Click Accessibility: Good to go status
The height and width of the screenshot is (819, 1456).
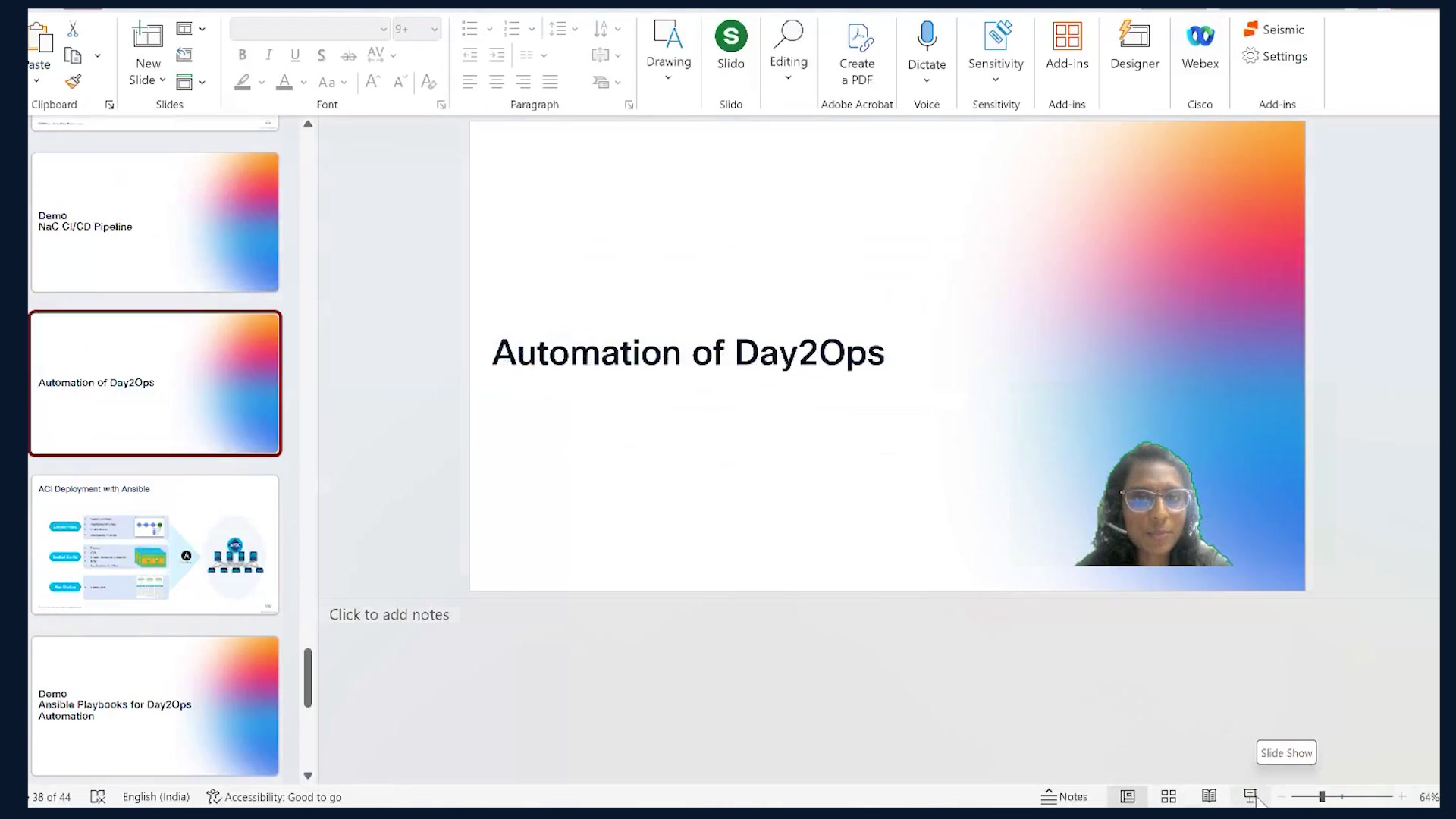tap(274, 797)
